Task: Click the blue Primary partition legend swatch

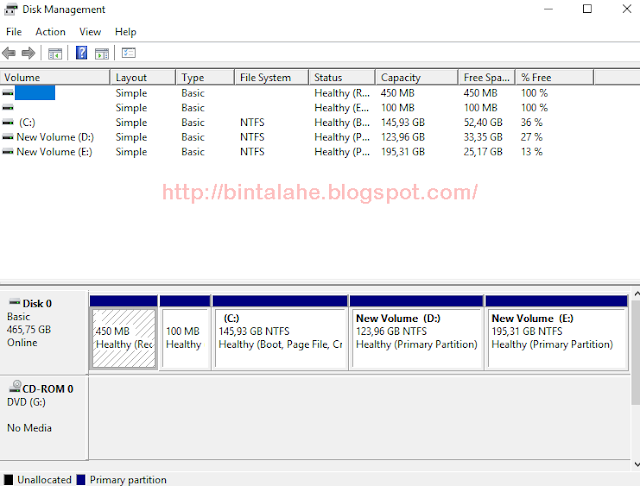Action: pyautogui.click(x=81, y=479)
